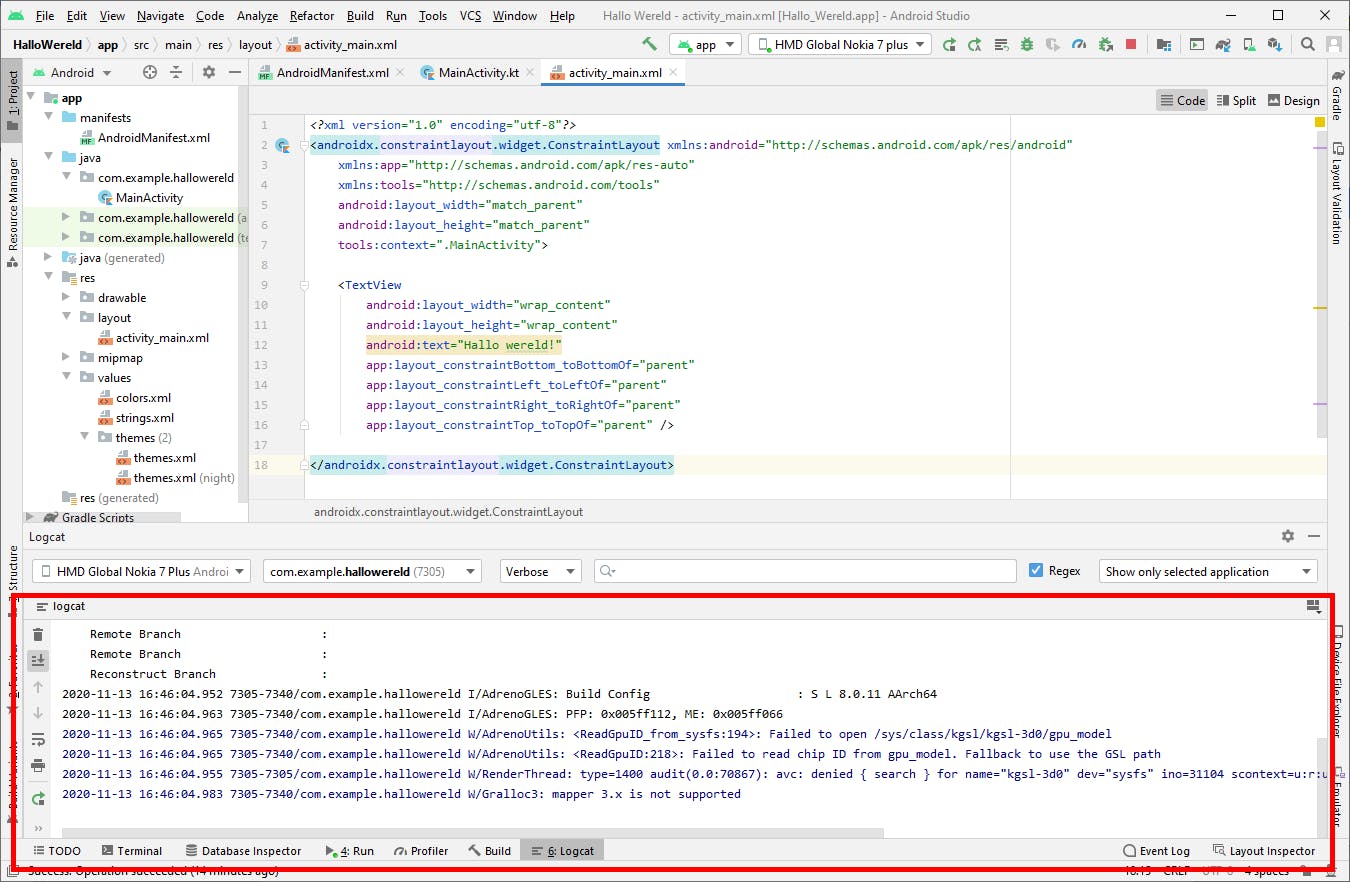Clear logcat with the trash icon

tap(38, 634)
